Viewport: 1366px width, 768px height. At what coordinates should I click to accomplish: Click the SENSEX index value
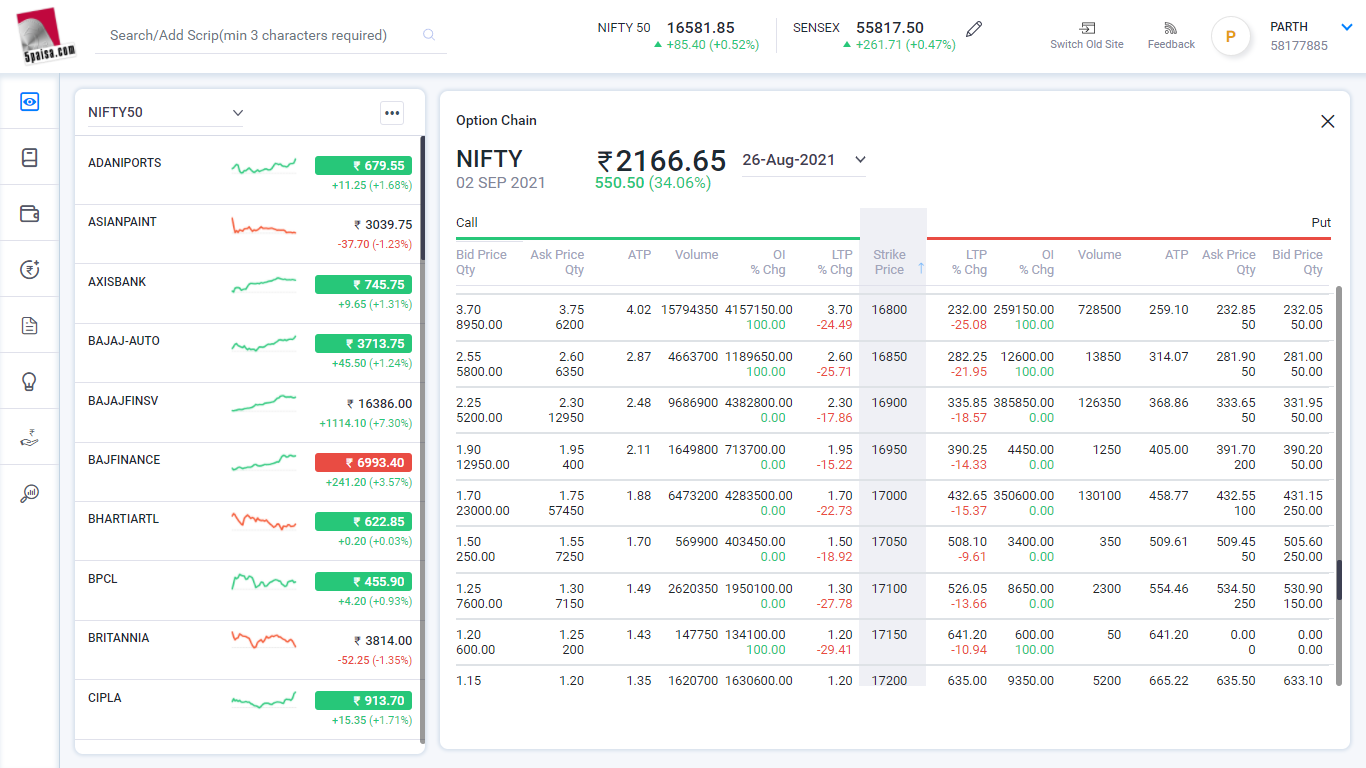point(890,28)
